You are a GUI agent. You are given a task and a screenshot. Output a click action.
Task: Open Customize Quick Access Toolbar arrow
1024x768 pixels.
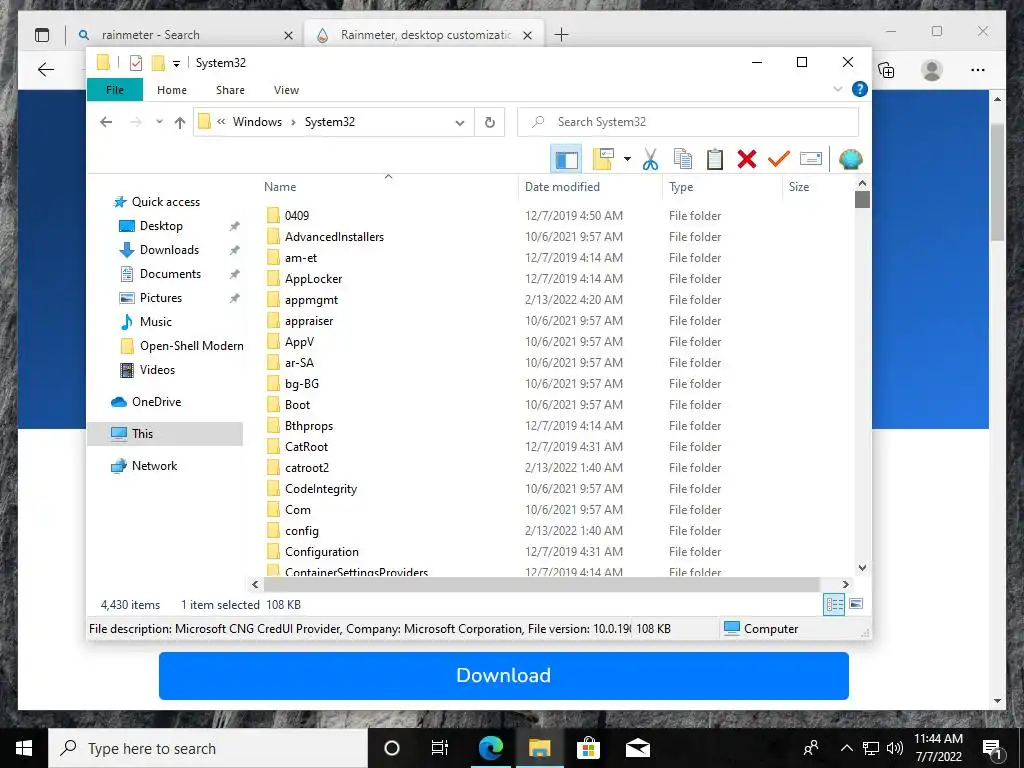coord(176,63)
